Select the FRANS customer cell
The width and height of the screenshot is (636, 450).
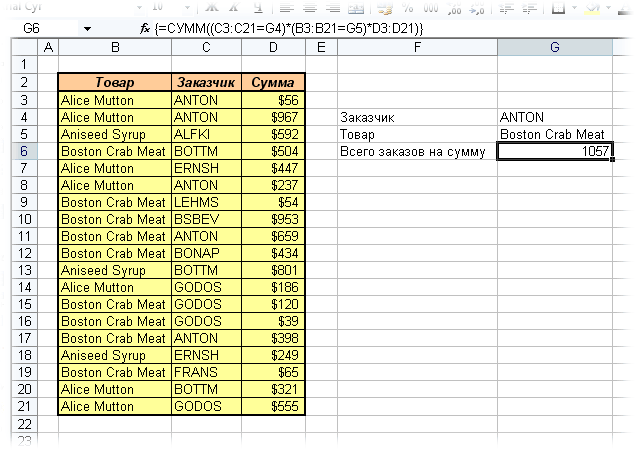coord(206,372)
